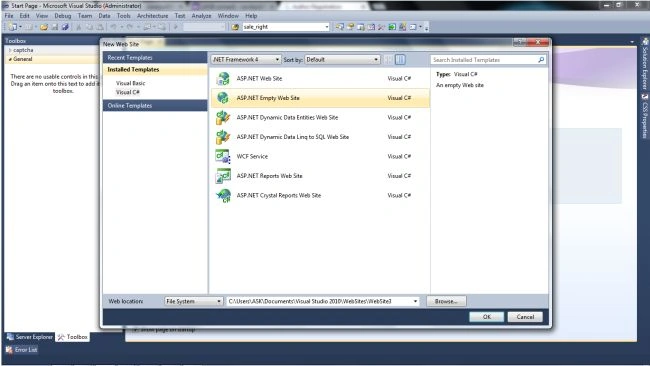Image resolution: width=650 pixels, height=366 pixels.
Task: Switch to the Toolbox bottom tab
Action: pos(73,337)
